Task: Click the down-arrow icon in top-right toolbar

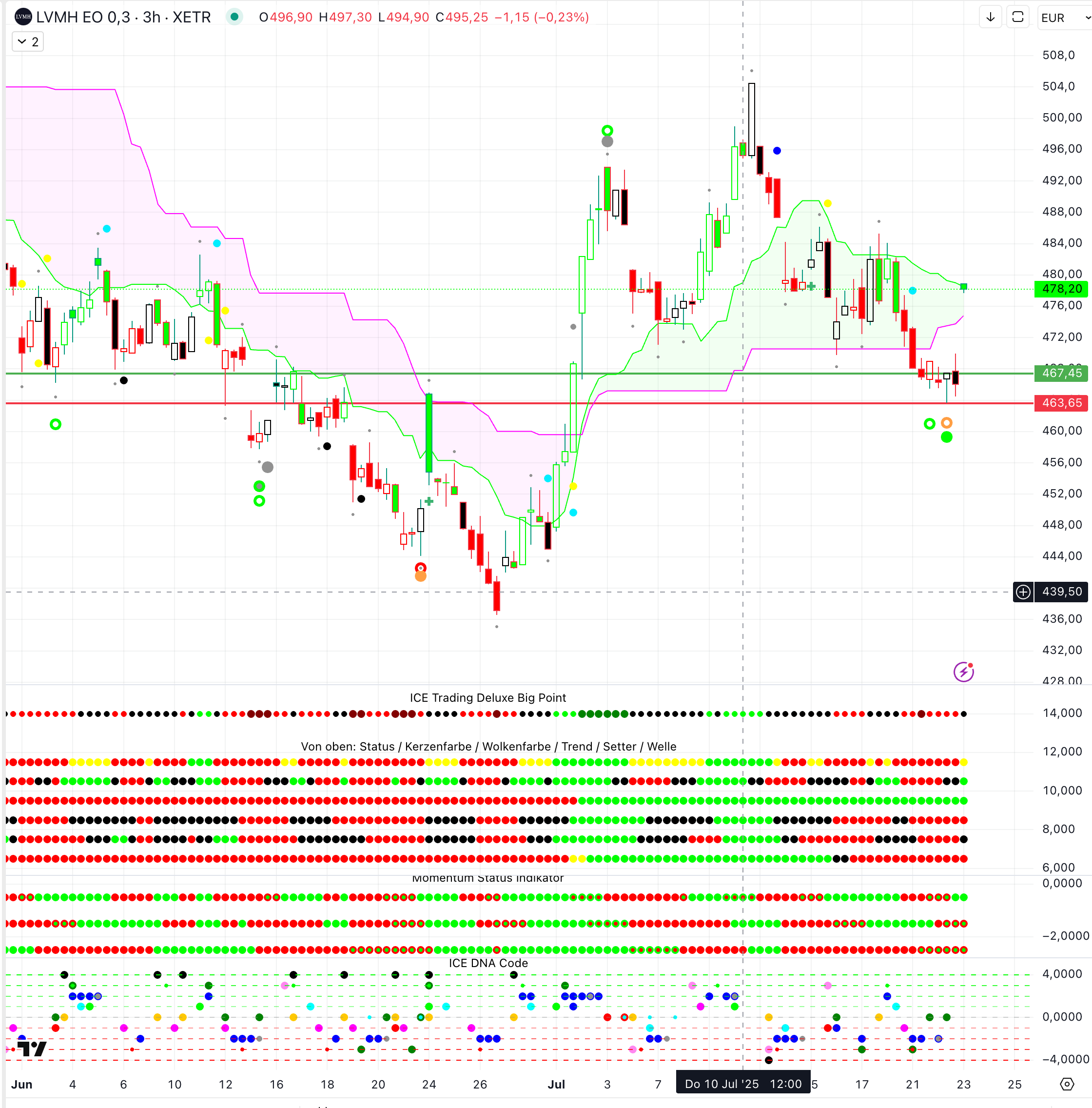Action: click(990, 17)
